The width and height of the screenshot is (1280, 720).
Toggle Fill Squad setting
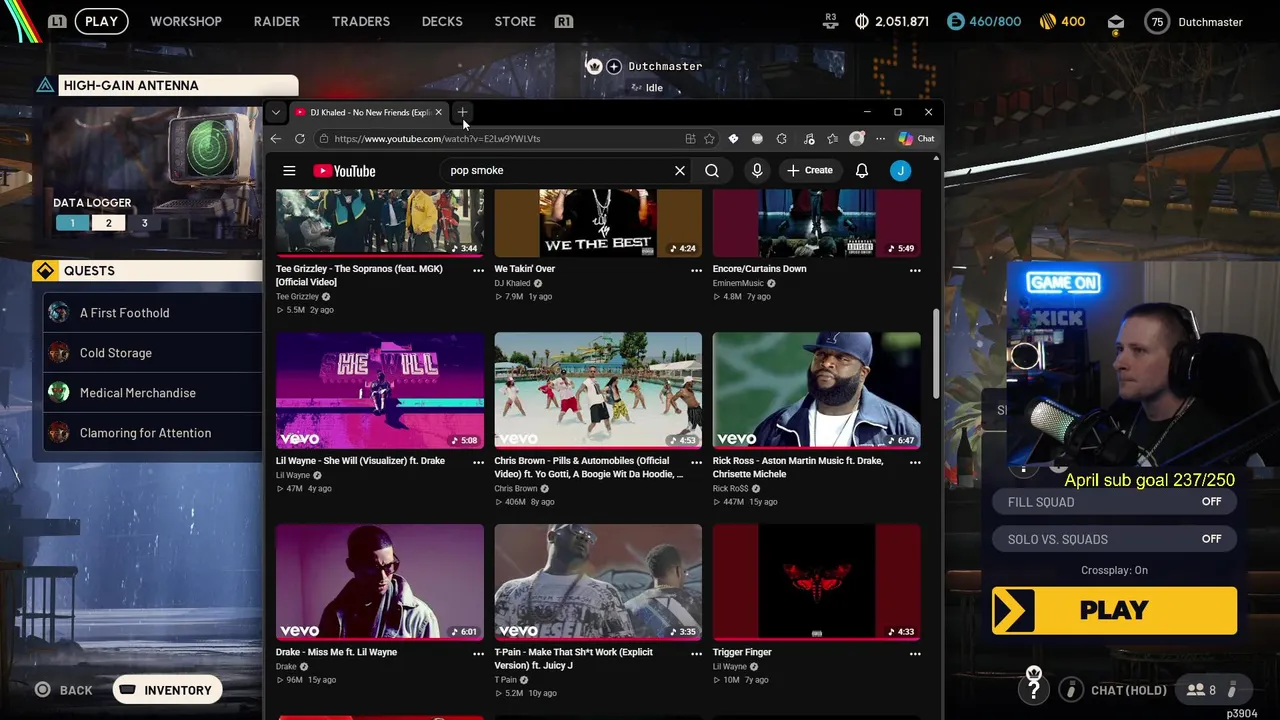[x=1114, y=502]
